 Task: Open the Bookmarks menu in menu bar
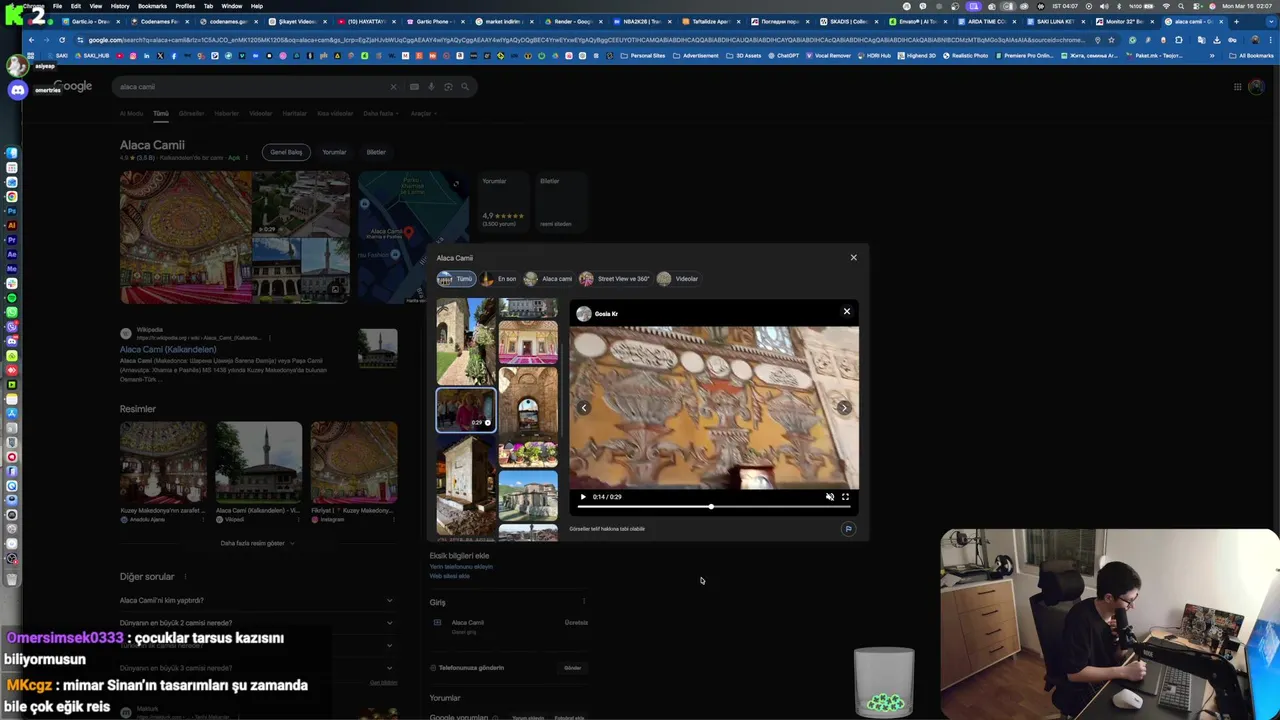point(152,6)
